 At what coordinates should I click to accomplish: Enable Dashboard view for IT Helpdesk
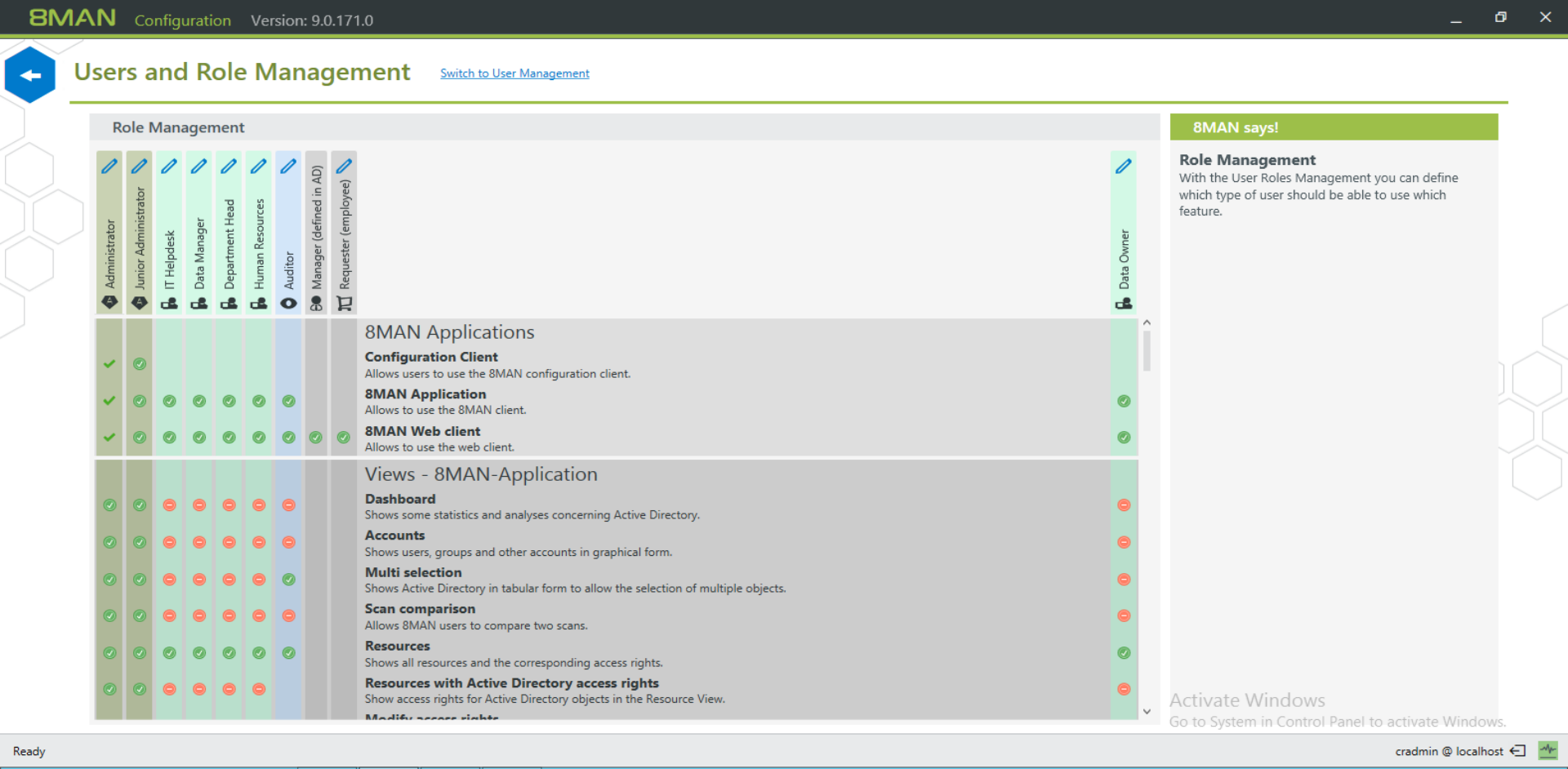click(169, 505)
